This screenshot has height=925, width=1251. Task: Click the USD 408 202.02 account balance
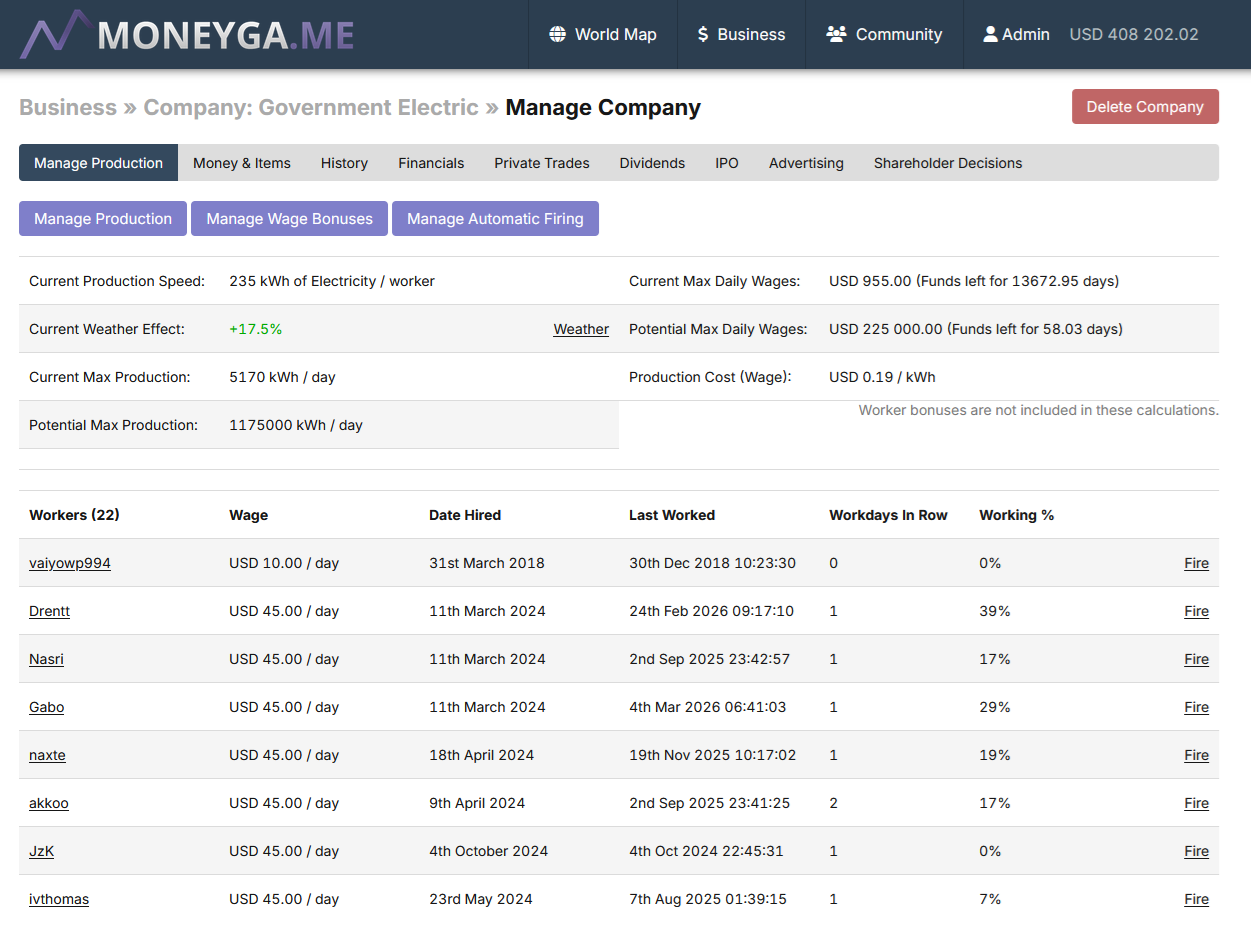[x=1133, y=34]
